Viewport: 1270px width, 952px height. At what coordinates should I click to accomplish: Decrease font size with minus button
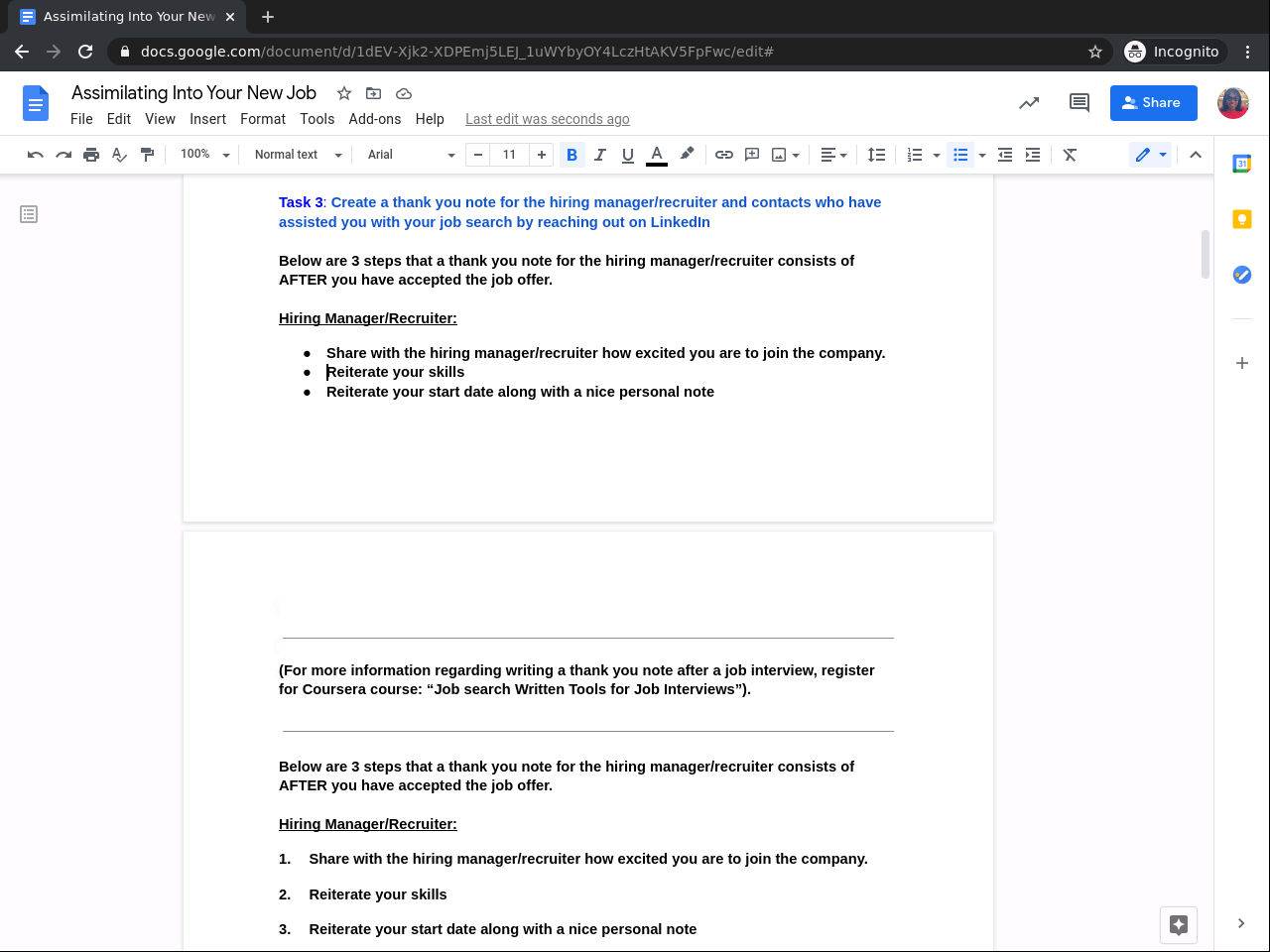[x=478, y=155]
